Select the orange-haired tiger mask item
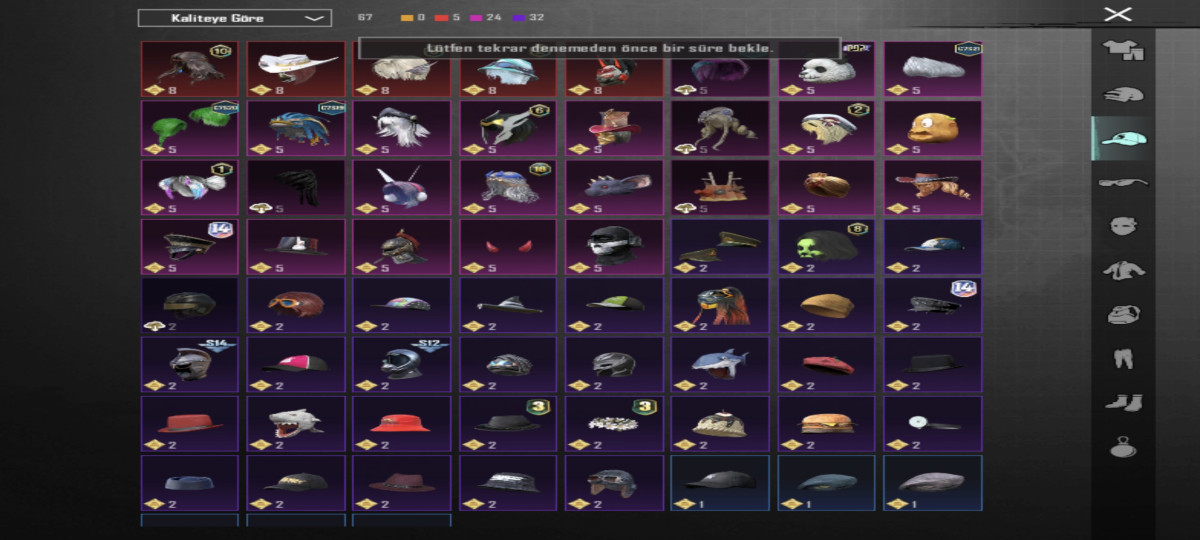 pyautogui.click(x=720, y=305)
